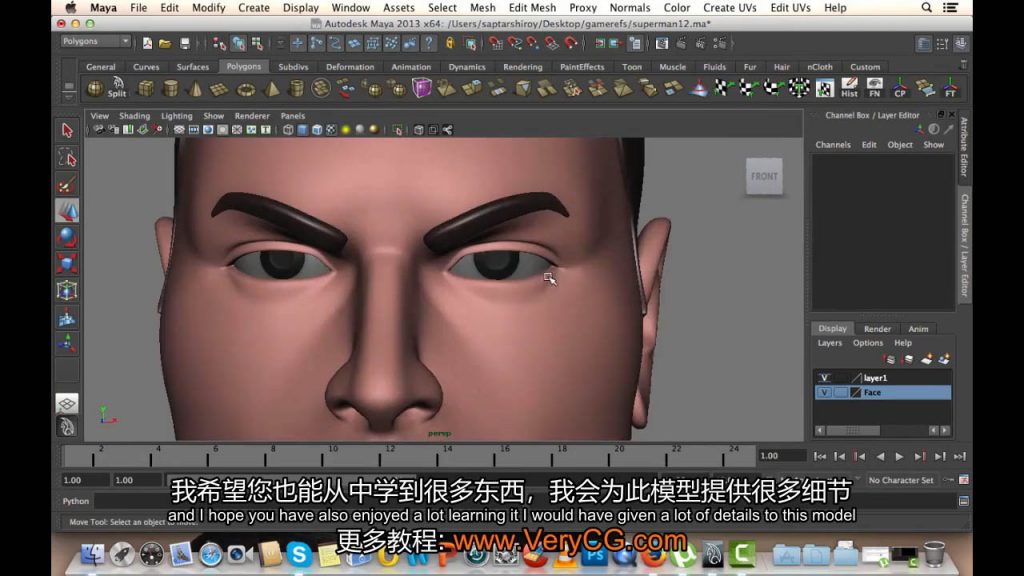Switch to the Animation shelf tab

[x=411, y=67]
